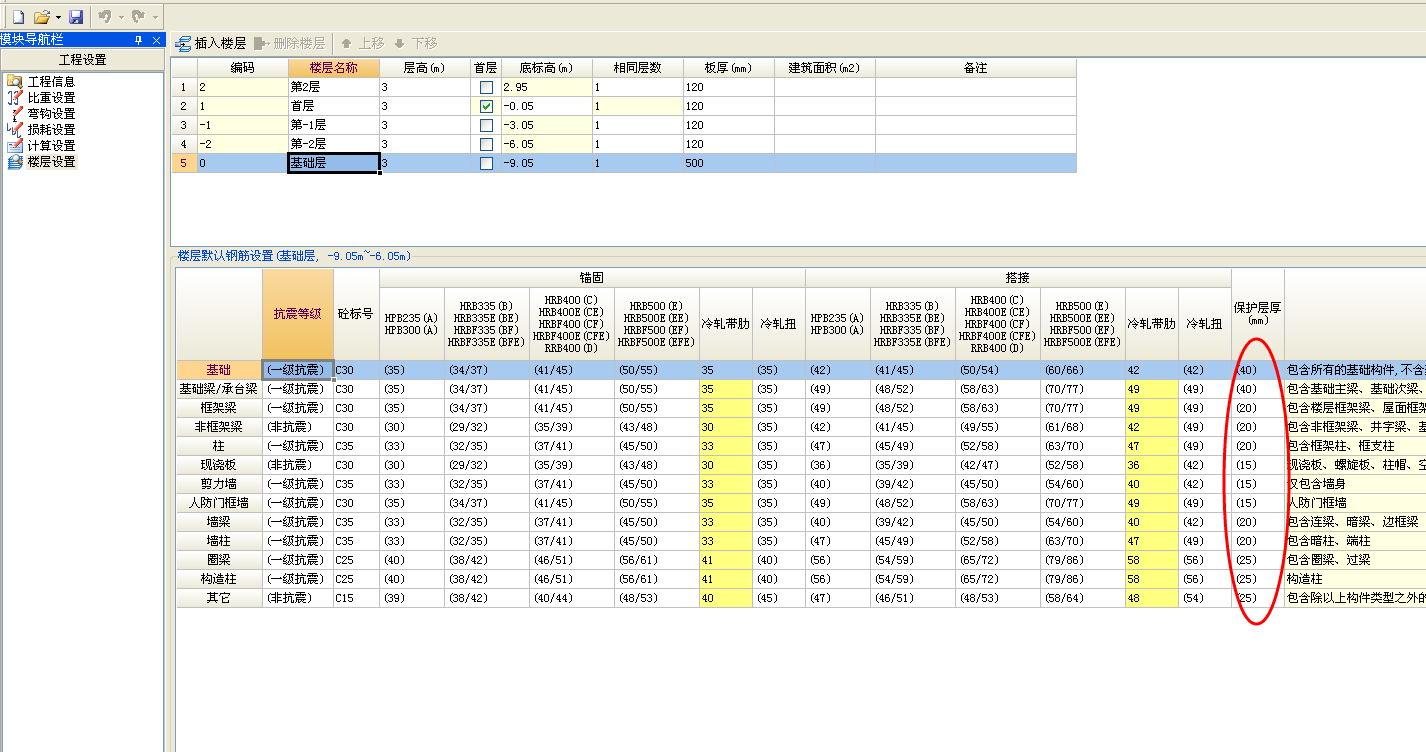Open 弯钩设置 in navigation panel

point(51,113)
